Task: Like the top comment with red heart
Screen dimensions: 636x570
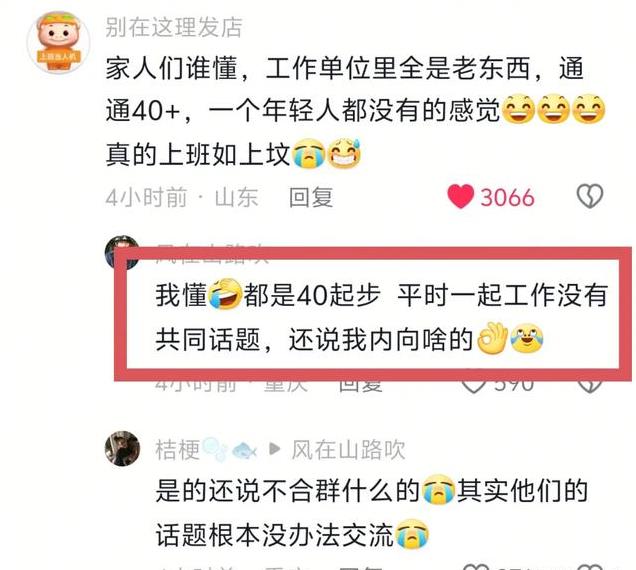Action: click(x=460, y=197)
